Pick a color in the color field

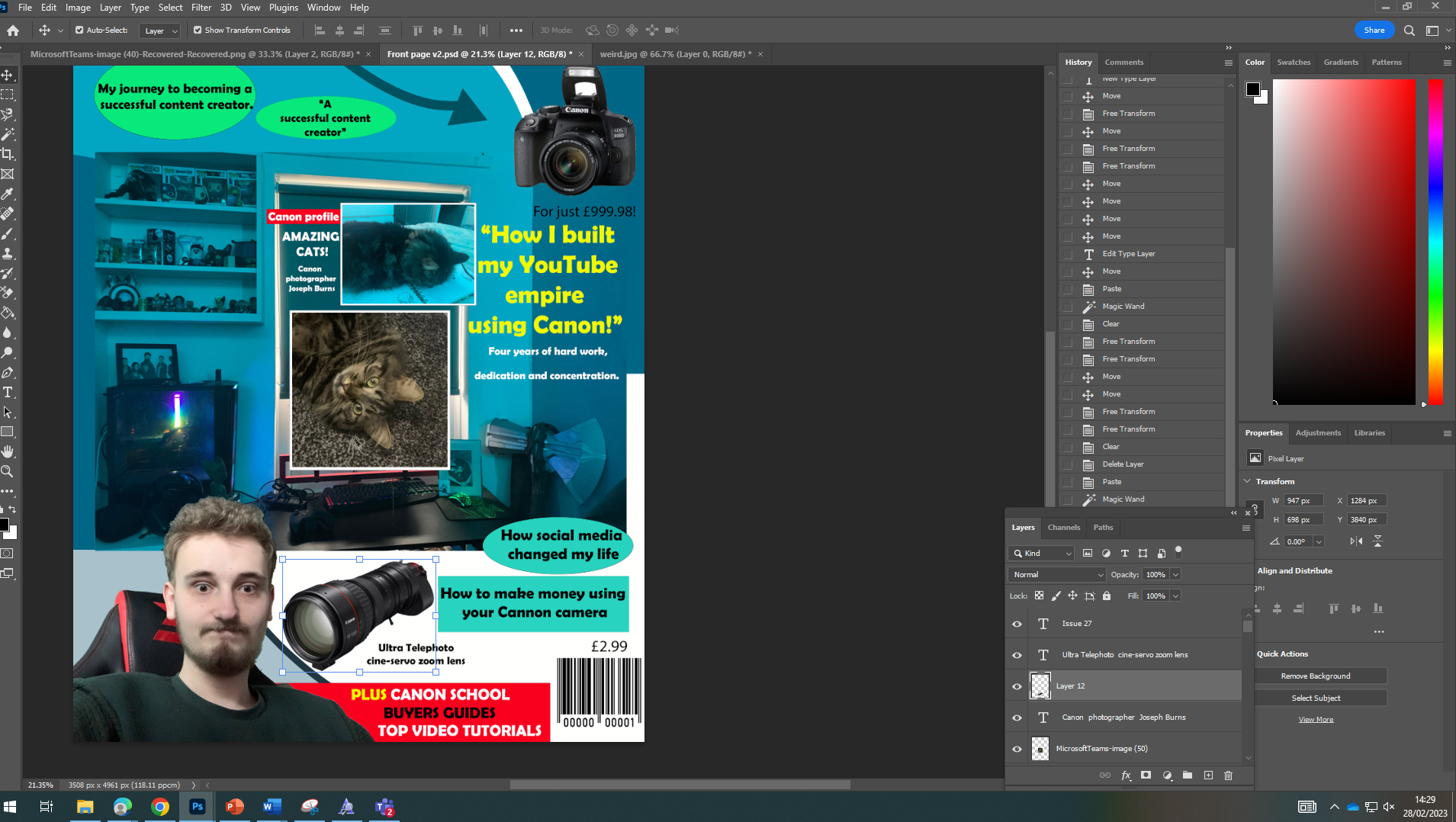click(x=1344, y=242)
